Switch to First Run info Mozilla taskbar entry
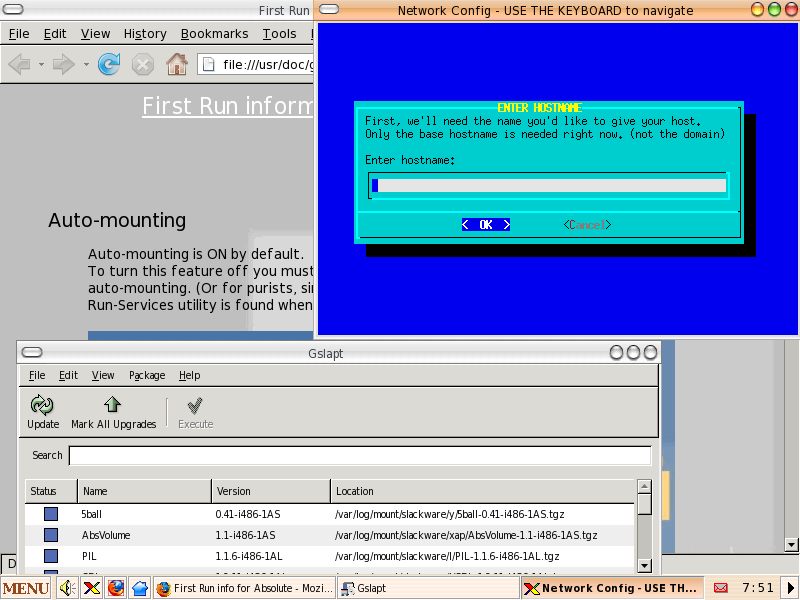This screenshot has height=600, width=800. point(244,588)
